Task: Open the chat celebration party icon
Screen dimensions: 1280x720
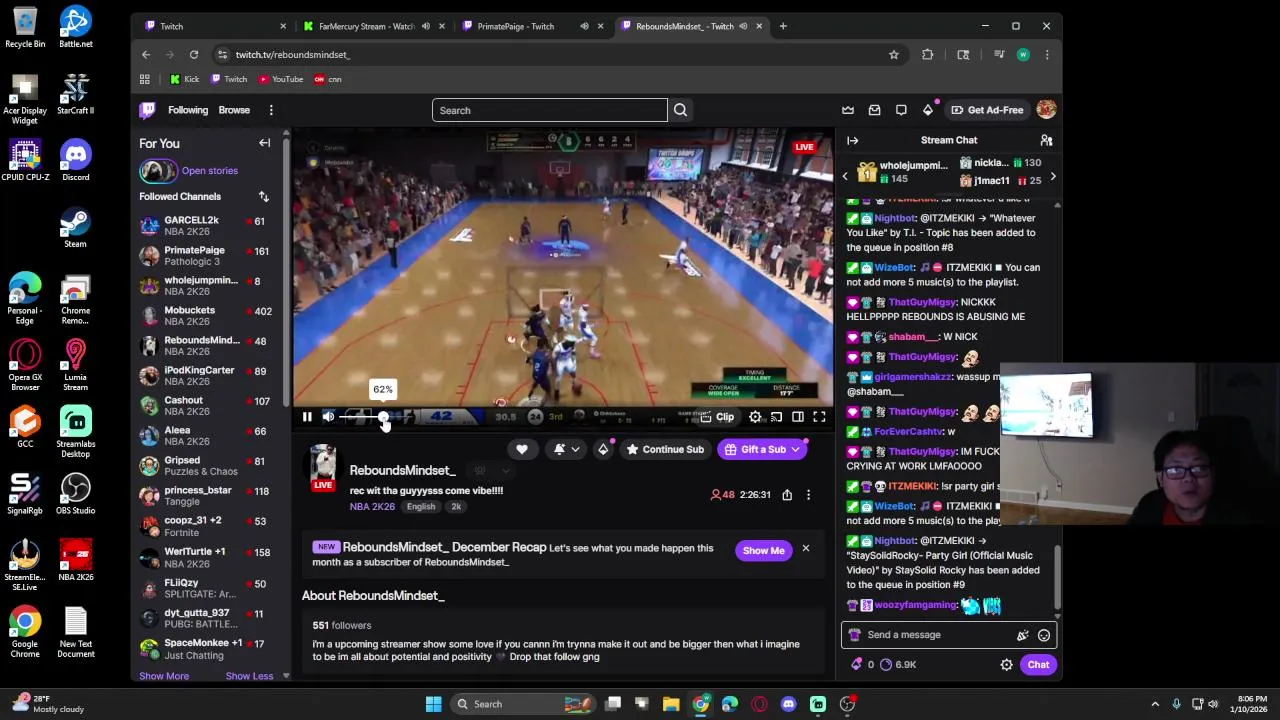Action: click(x=1022, y=635)
